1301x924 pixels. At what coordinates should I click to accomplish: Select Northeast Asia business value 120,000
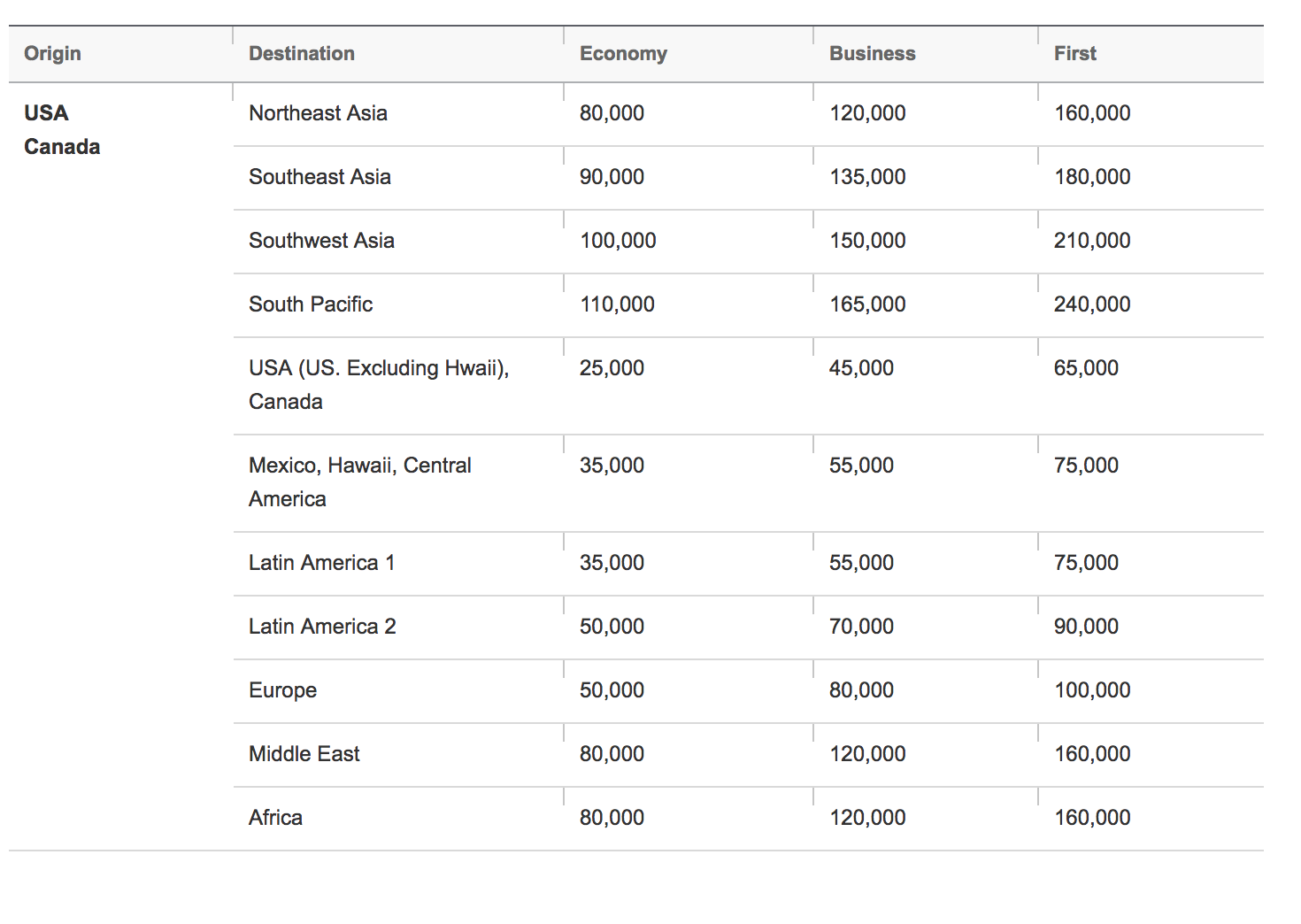(x=867, y=113)
